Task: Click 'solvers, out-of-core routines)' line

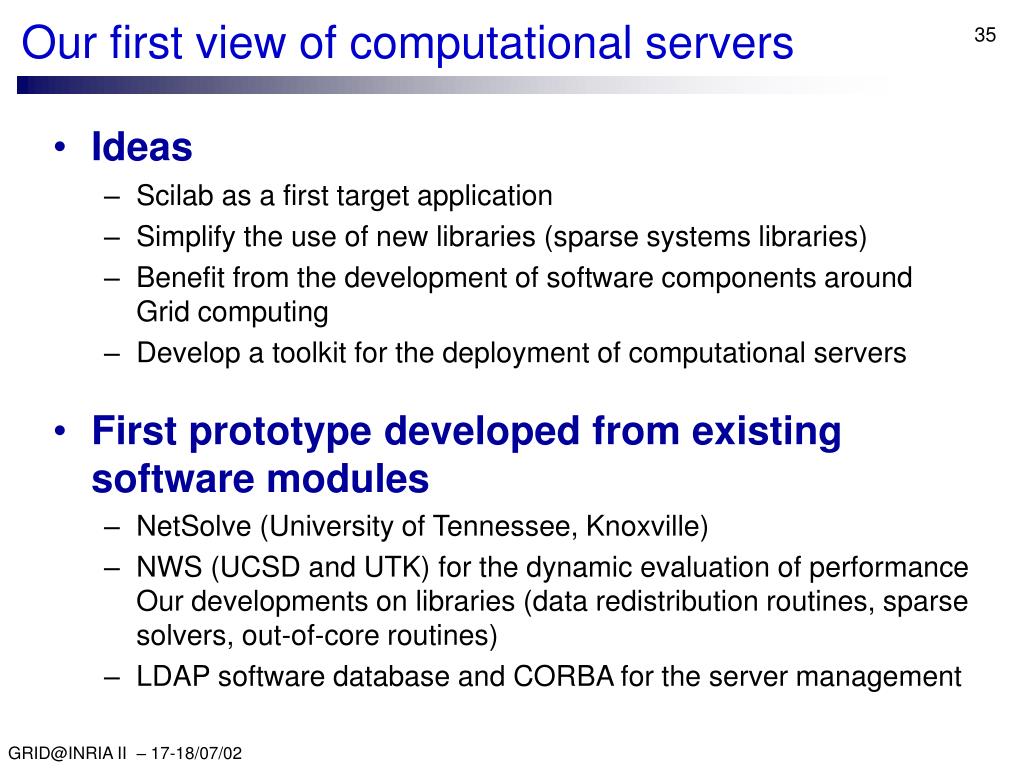Action: pos(317,635)
